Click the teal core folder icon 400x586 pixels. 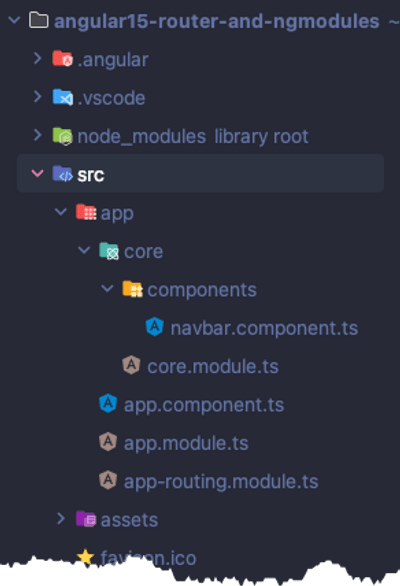109,251
